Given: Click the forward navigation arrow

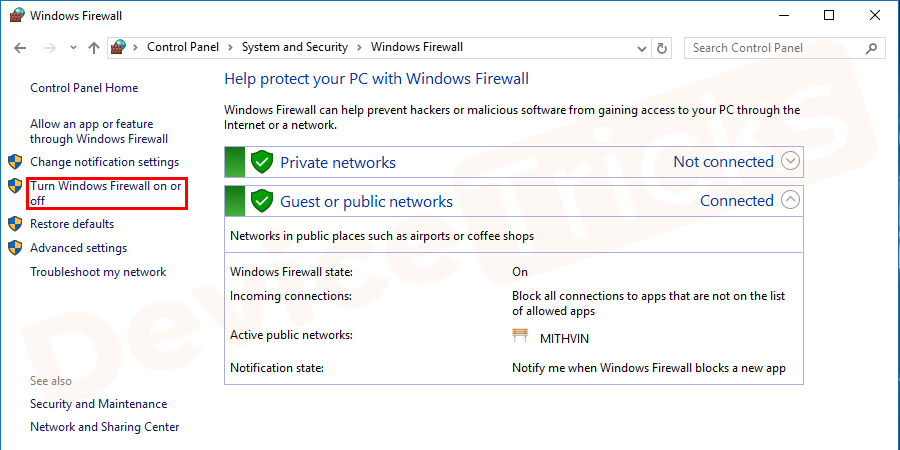Looking at the screenshot, I should pos(50,48).
